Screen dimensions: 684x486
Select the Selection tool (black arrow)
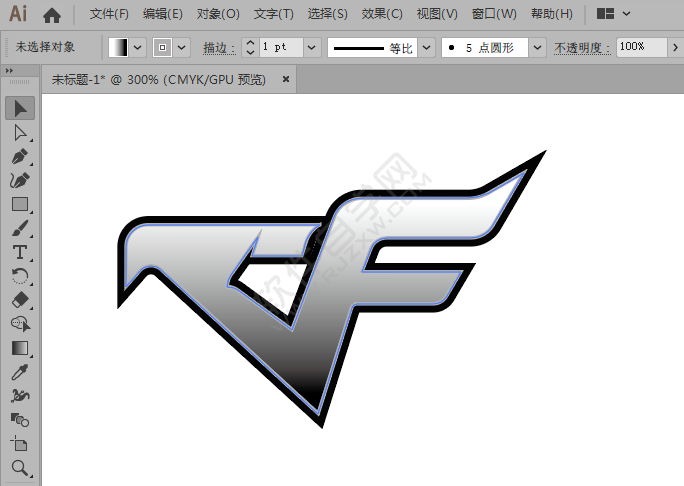click(x=20, y=109)
